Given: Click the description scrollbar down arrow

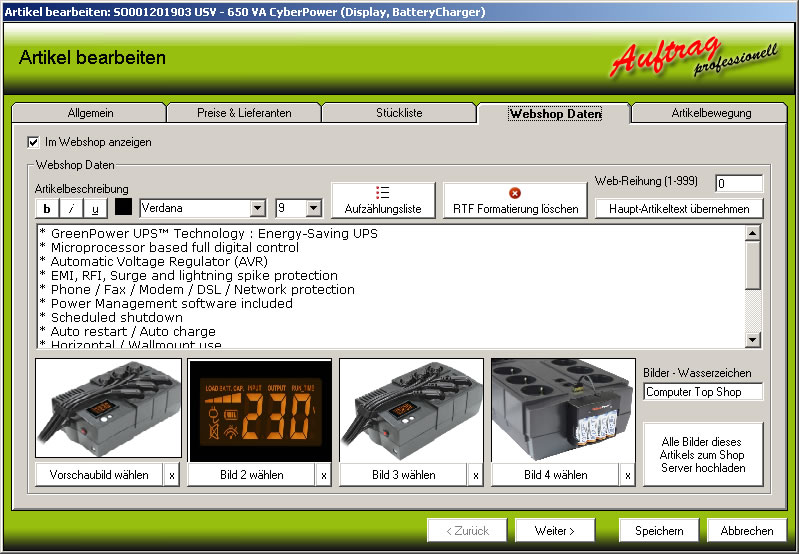Looking at the screenshot, I should coord(752,339).
